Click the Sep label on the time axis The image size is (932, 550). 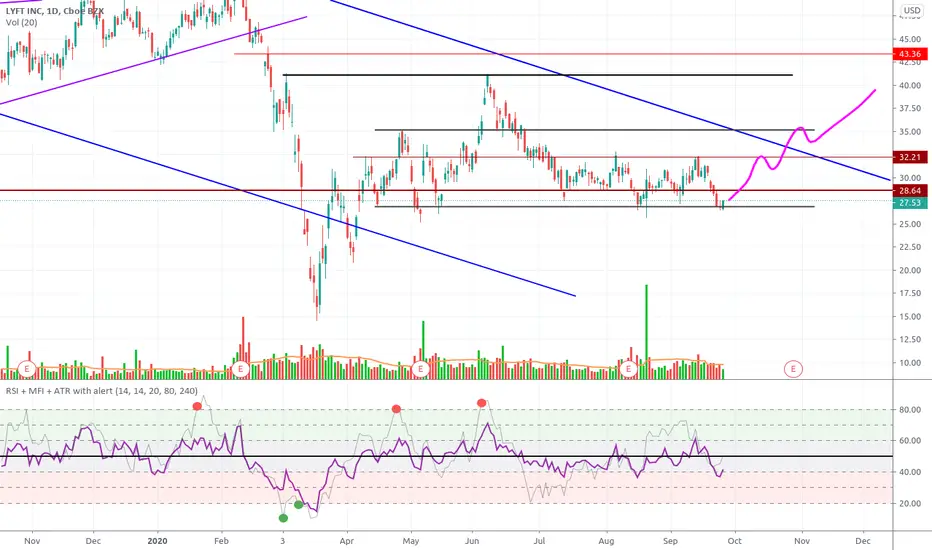pos(670,541)
